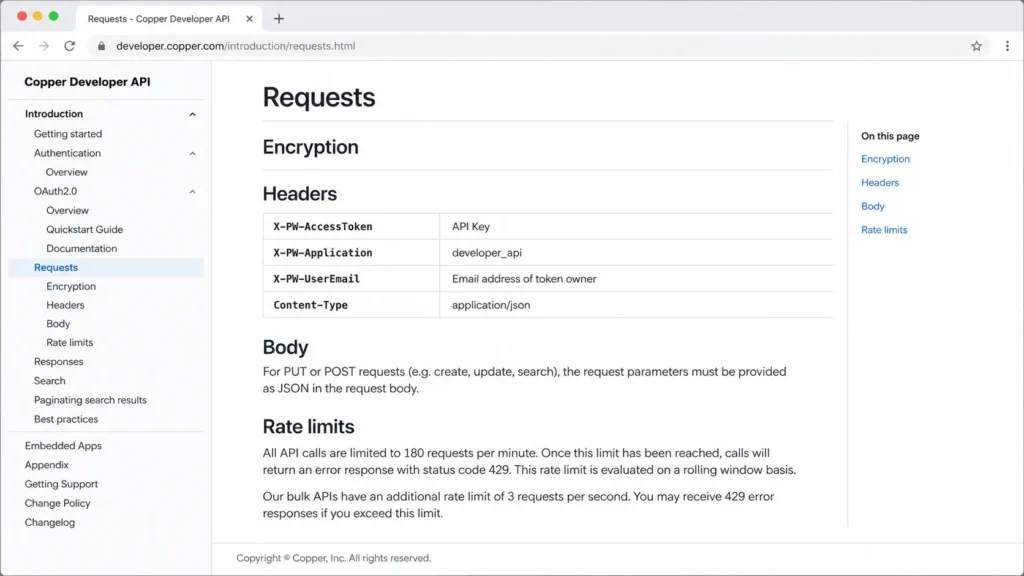The image size is (1024, 576).
Task: Click the padlock site security icon
Action: pos(101,46)
